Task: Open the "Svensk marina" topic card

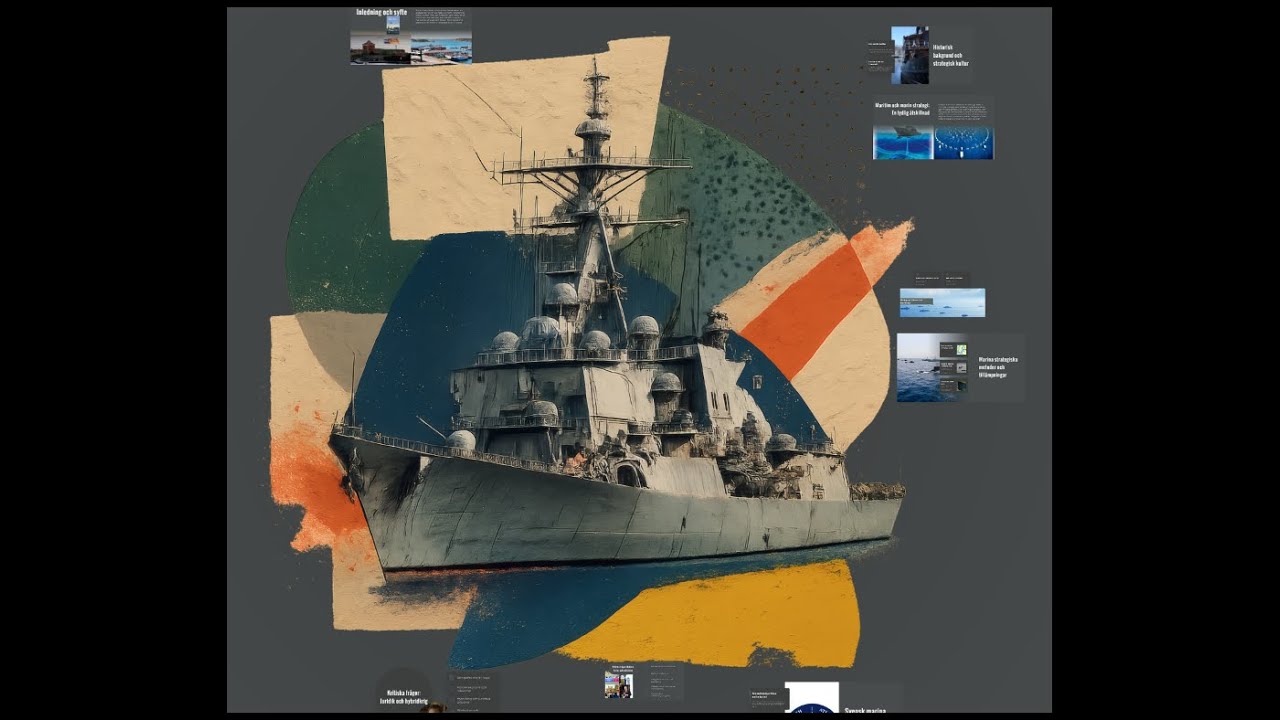Action: point(826,698)
